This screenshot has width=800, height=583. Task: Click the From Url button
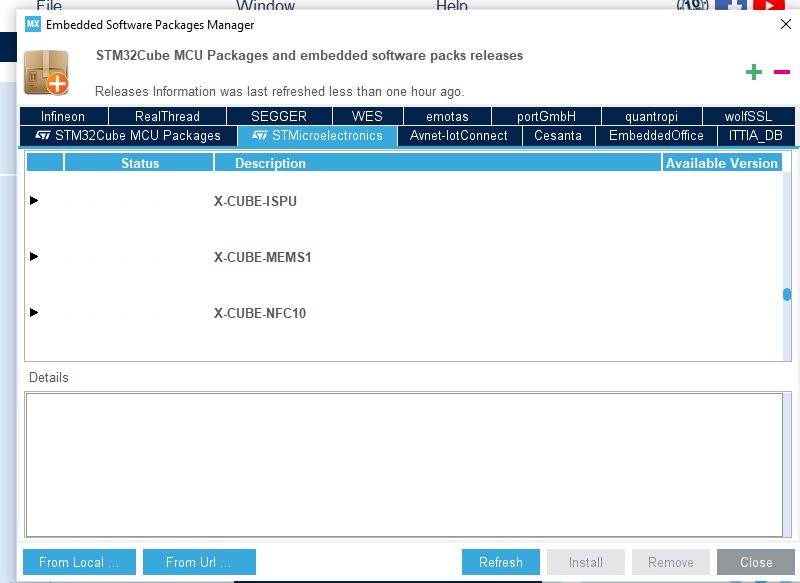pyautogui.click(x=199, y=562)
